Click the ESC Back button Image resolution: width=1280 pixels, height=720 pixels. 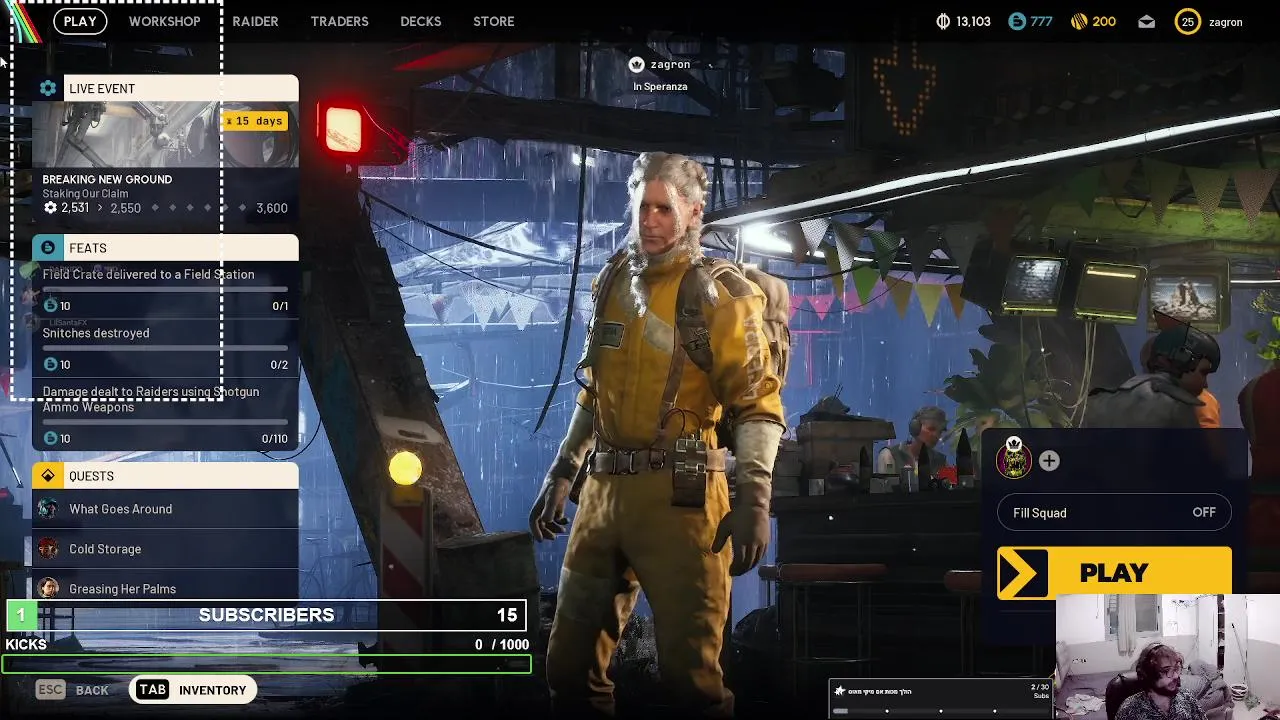[x=72, y=690]
